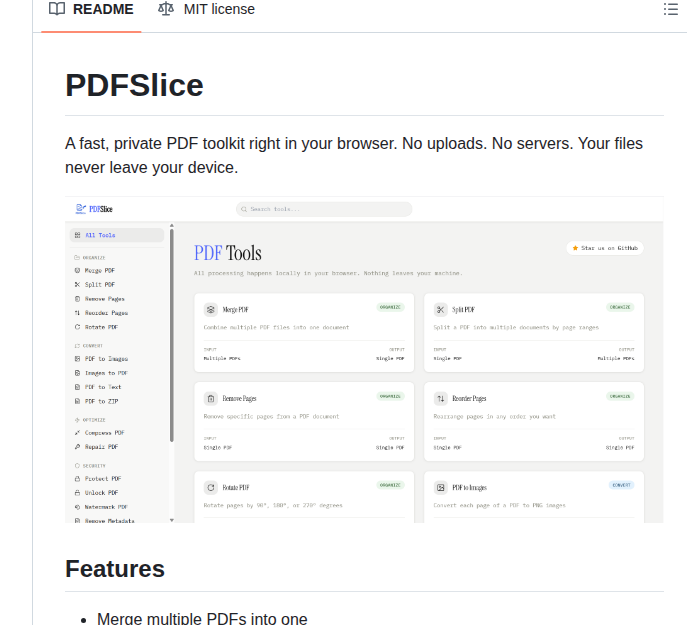Click the Features section heading
Viewport: 687px width, 625px height.
click(115, 569)
